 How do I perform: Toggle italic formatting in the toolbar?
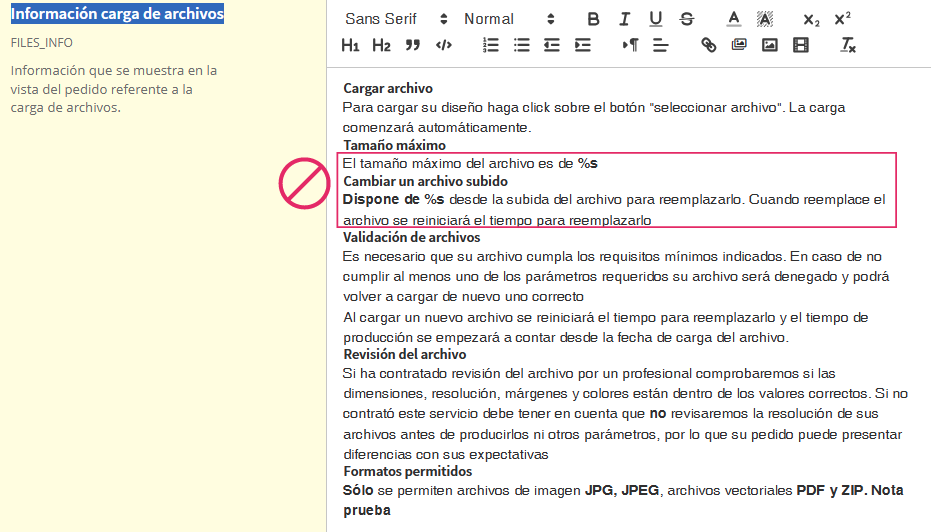pos(625,19)
